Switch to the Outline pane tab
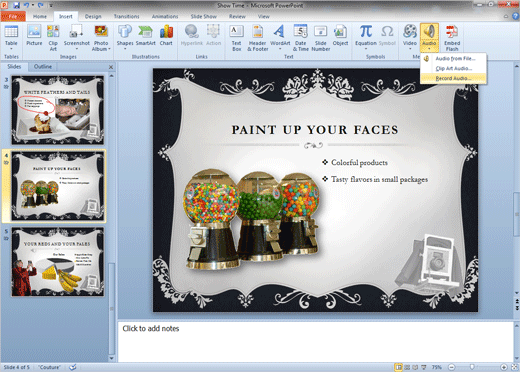 coord(43,67)
